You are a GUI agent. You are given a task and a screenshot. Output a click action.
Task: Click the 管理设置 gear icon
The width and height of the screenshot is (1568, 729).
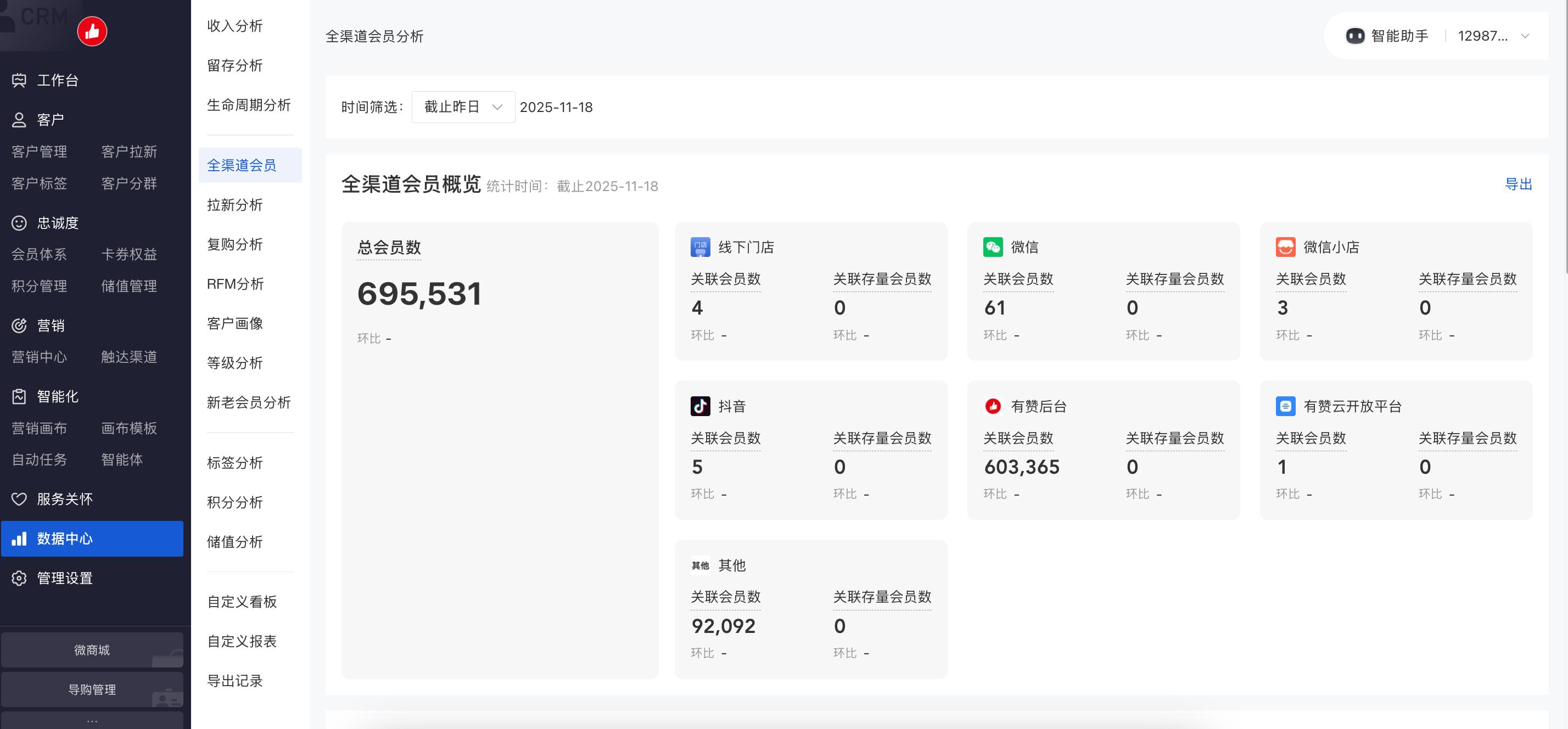click(19, 578)
